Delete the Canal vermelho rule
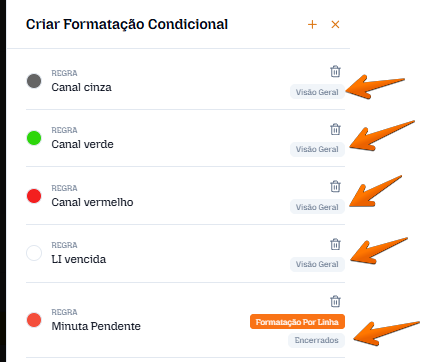Screen dimensions: 424x362 pyautogui.click(x=335, y=186)
